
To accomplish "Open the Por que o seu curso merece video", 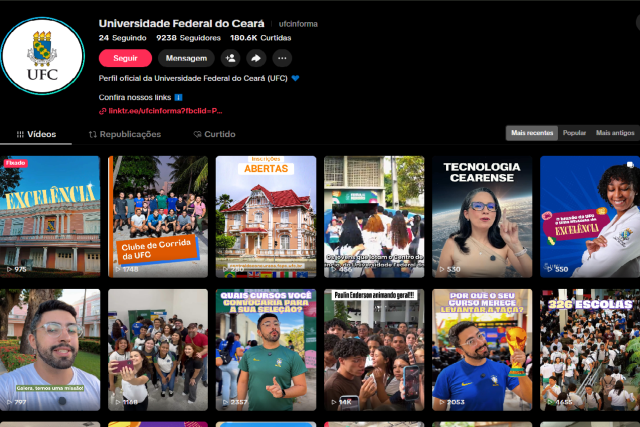I will click(x=482, y=350).
